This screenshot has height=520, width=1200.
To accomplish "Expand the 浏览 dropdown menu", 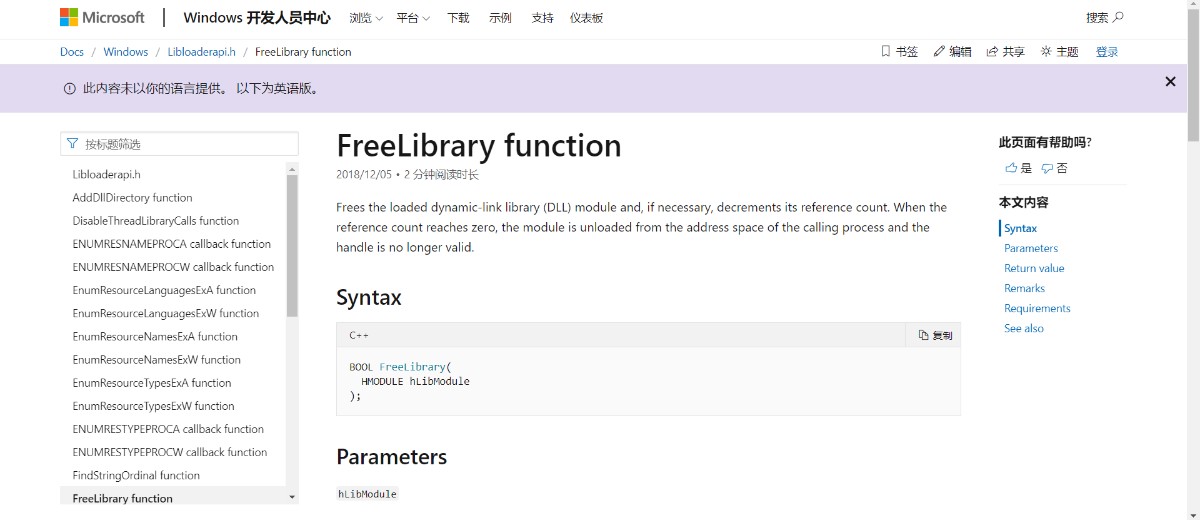I will pyautogui.click(x=365, y=18).
